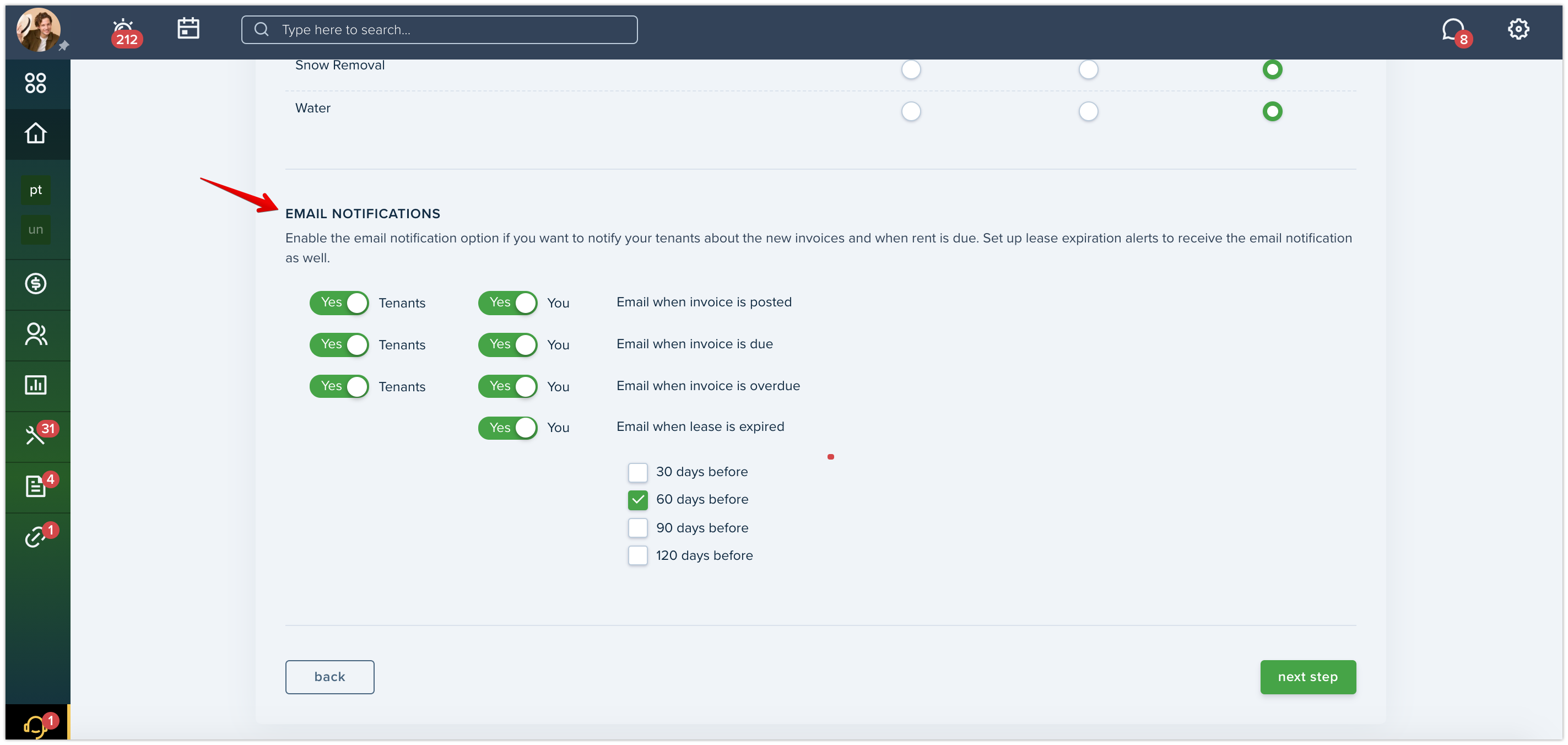Check the 90 days before checkbox
Viewport: 1568px width, 745px height.
click(637, 528)
